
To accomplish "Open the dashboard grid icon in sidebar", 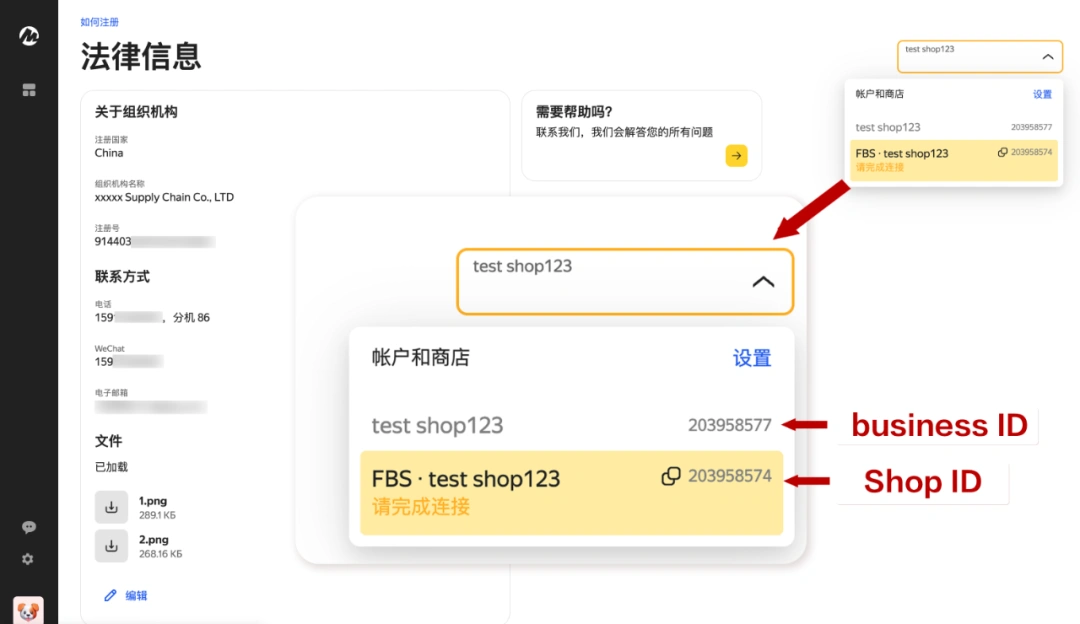I will [x=29, y=89].
